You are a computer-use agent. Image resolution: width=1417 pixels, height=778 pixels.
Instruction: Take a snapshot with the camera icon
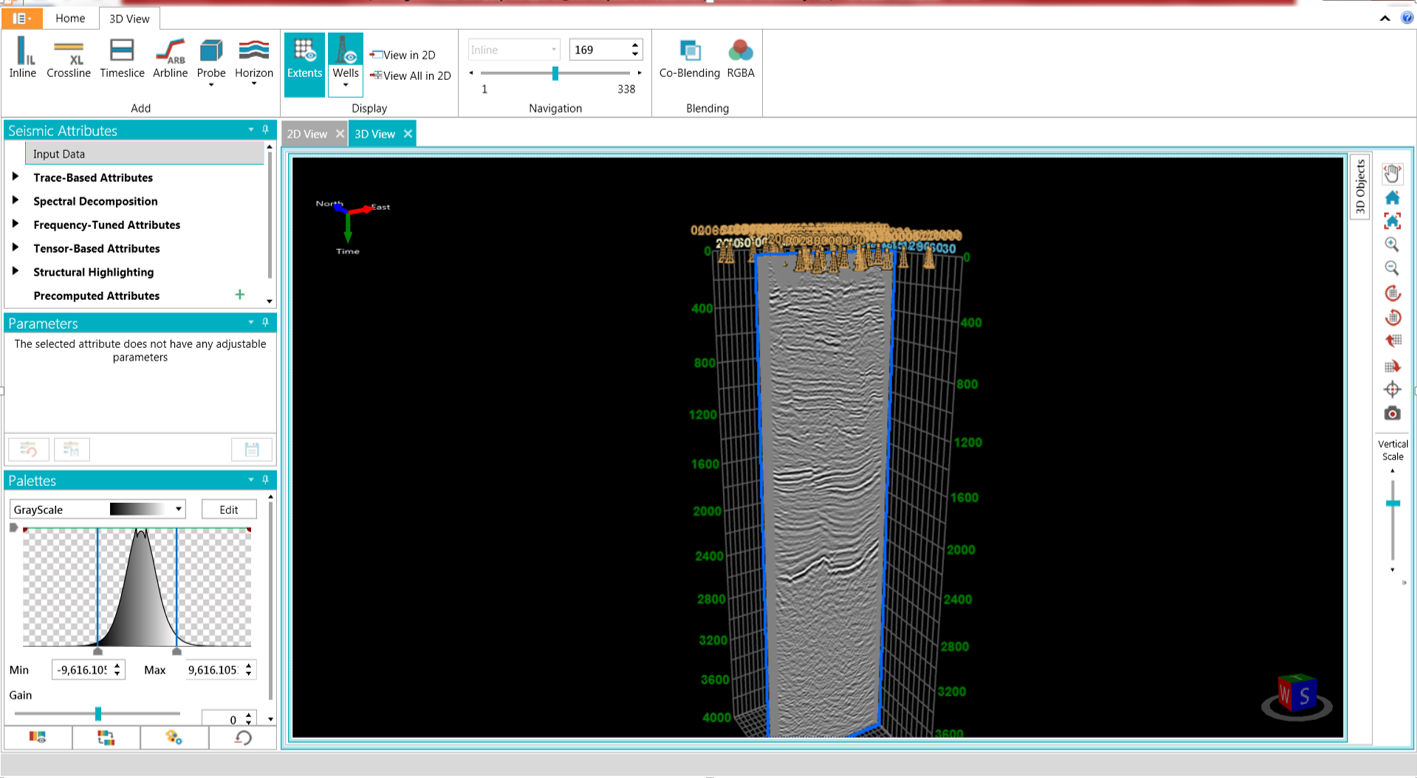tap(1392, 413)
